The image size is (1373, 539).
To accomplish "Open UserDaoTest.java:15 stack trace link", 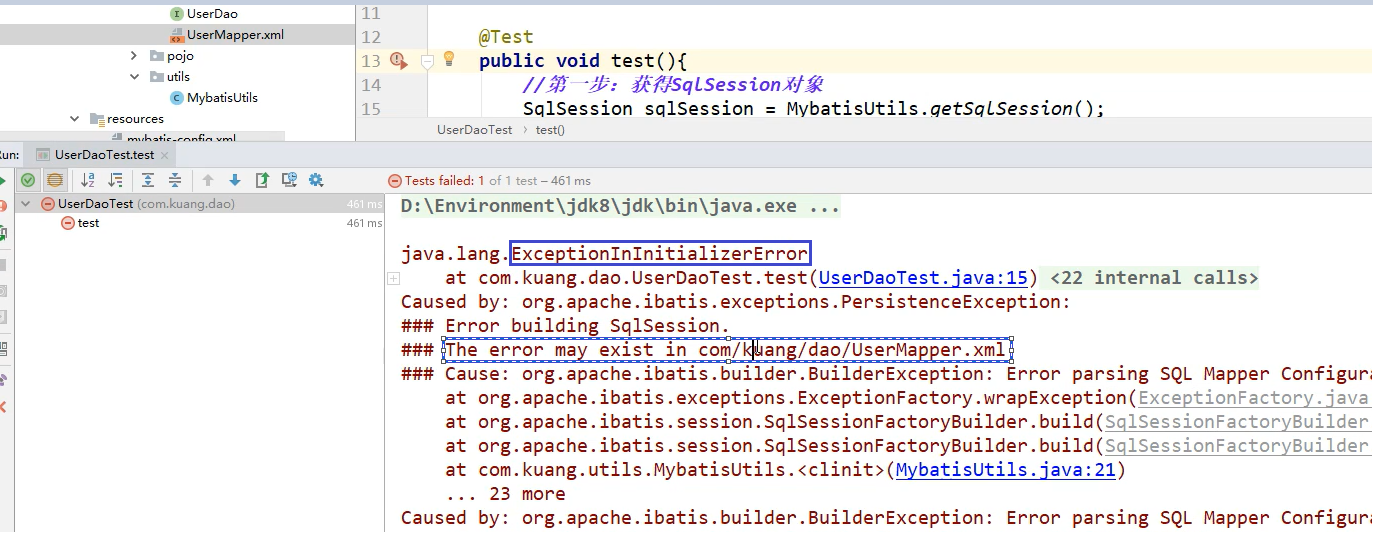I will 923,278.
